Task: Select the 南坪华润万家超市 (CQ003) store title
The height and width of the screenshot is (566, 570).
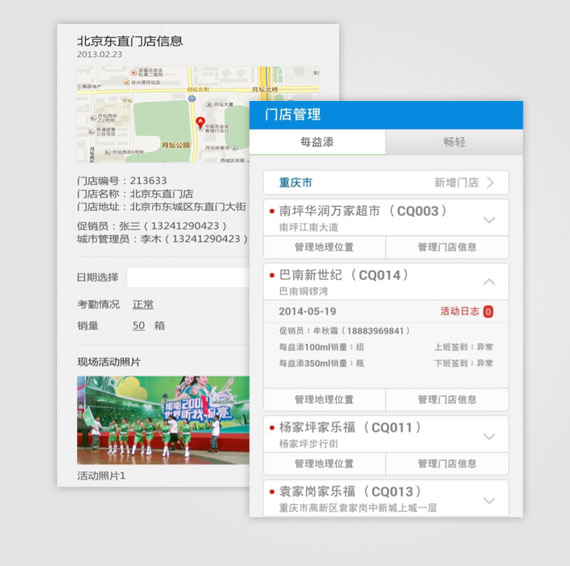Action: pos(363,211)
